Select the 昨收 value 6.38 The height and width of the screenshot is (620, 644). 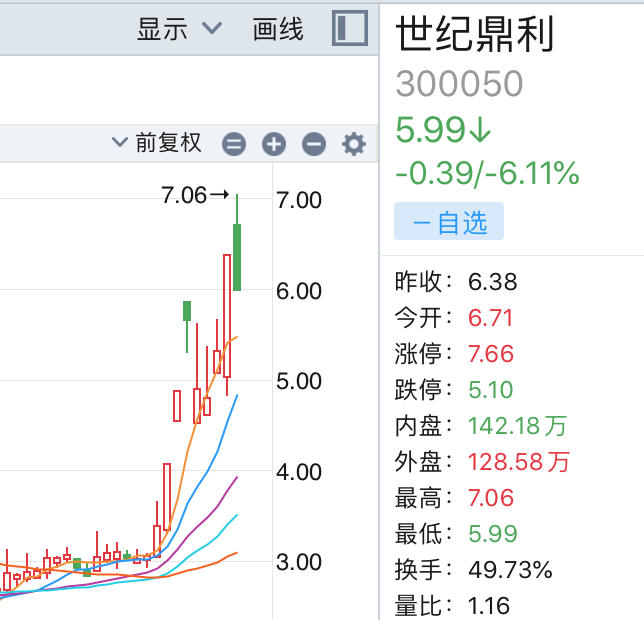492,282
